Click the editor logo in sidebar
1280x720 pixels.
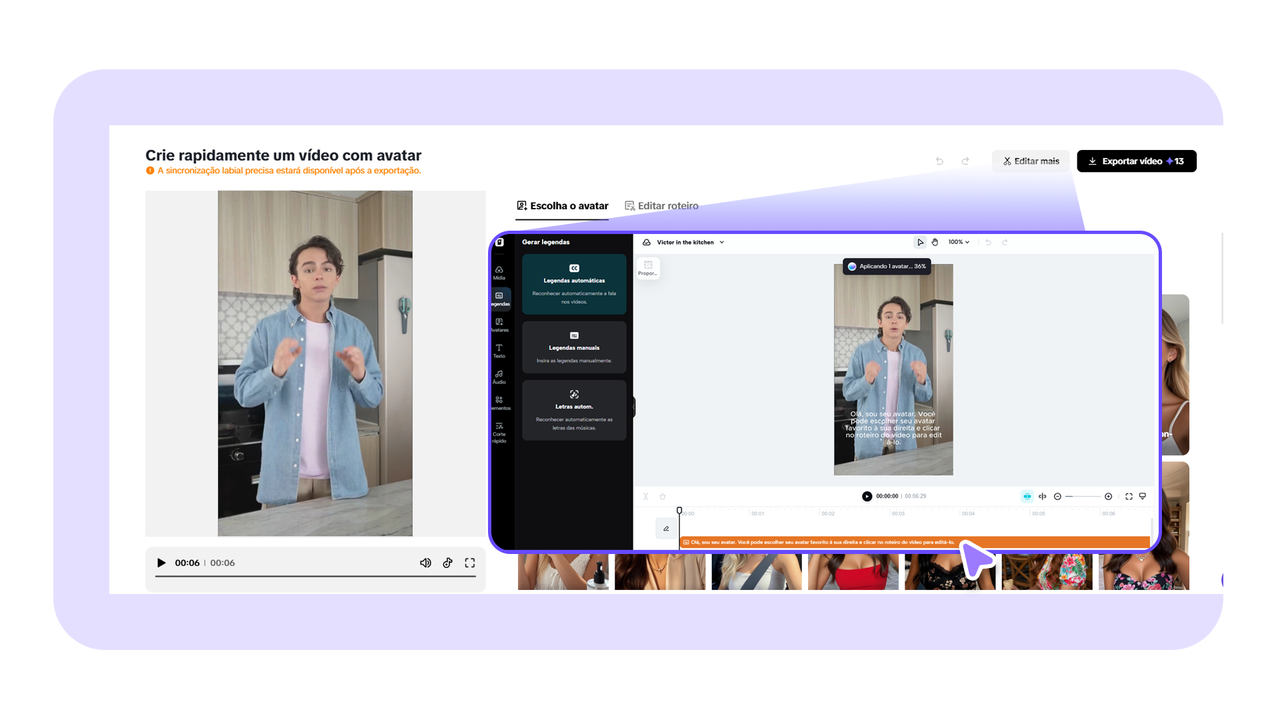(500, 242)
